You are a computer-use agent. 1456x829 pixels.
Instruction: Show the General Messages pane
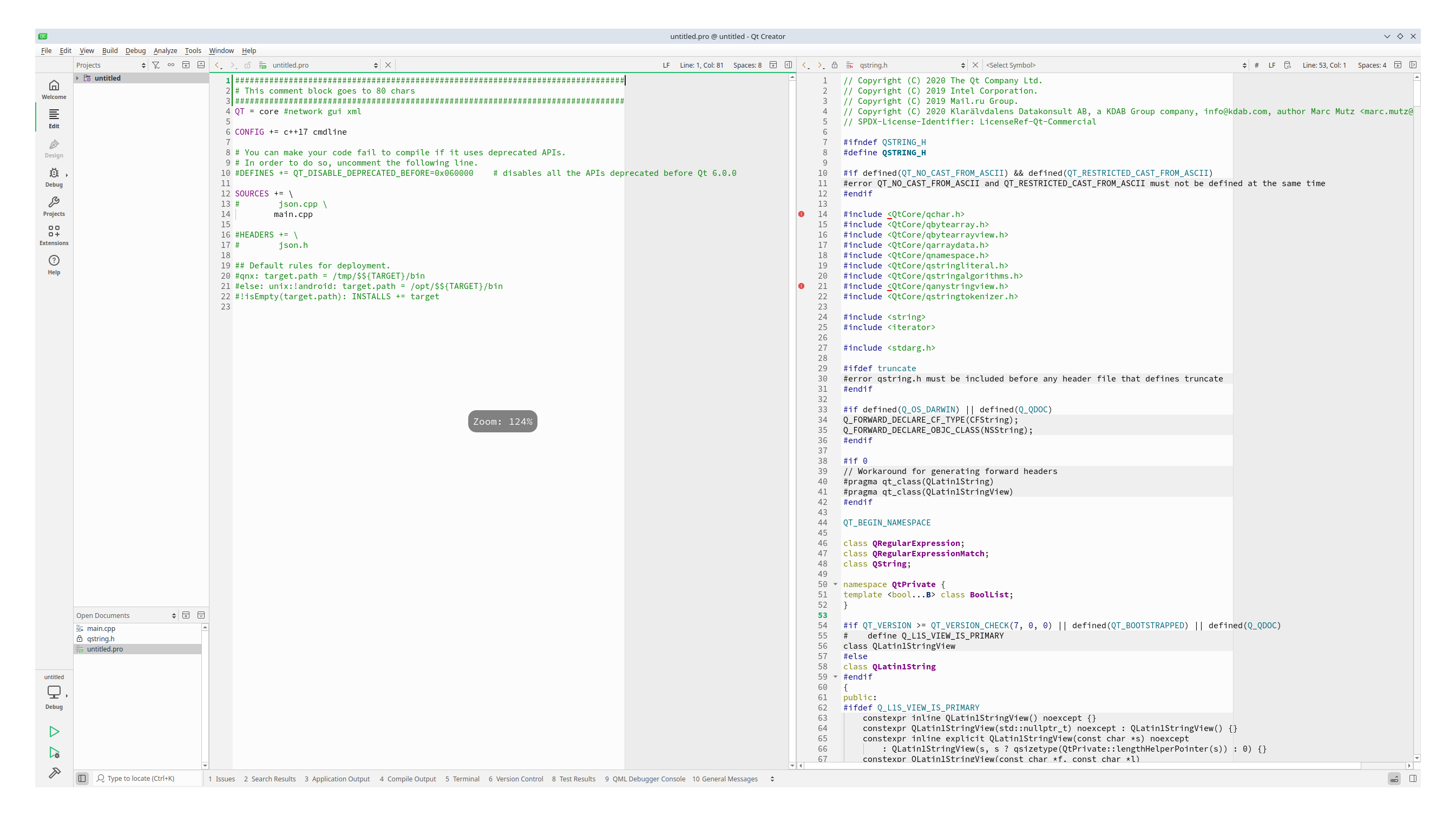[x=724, y=779]
